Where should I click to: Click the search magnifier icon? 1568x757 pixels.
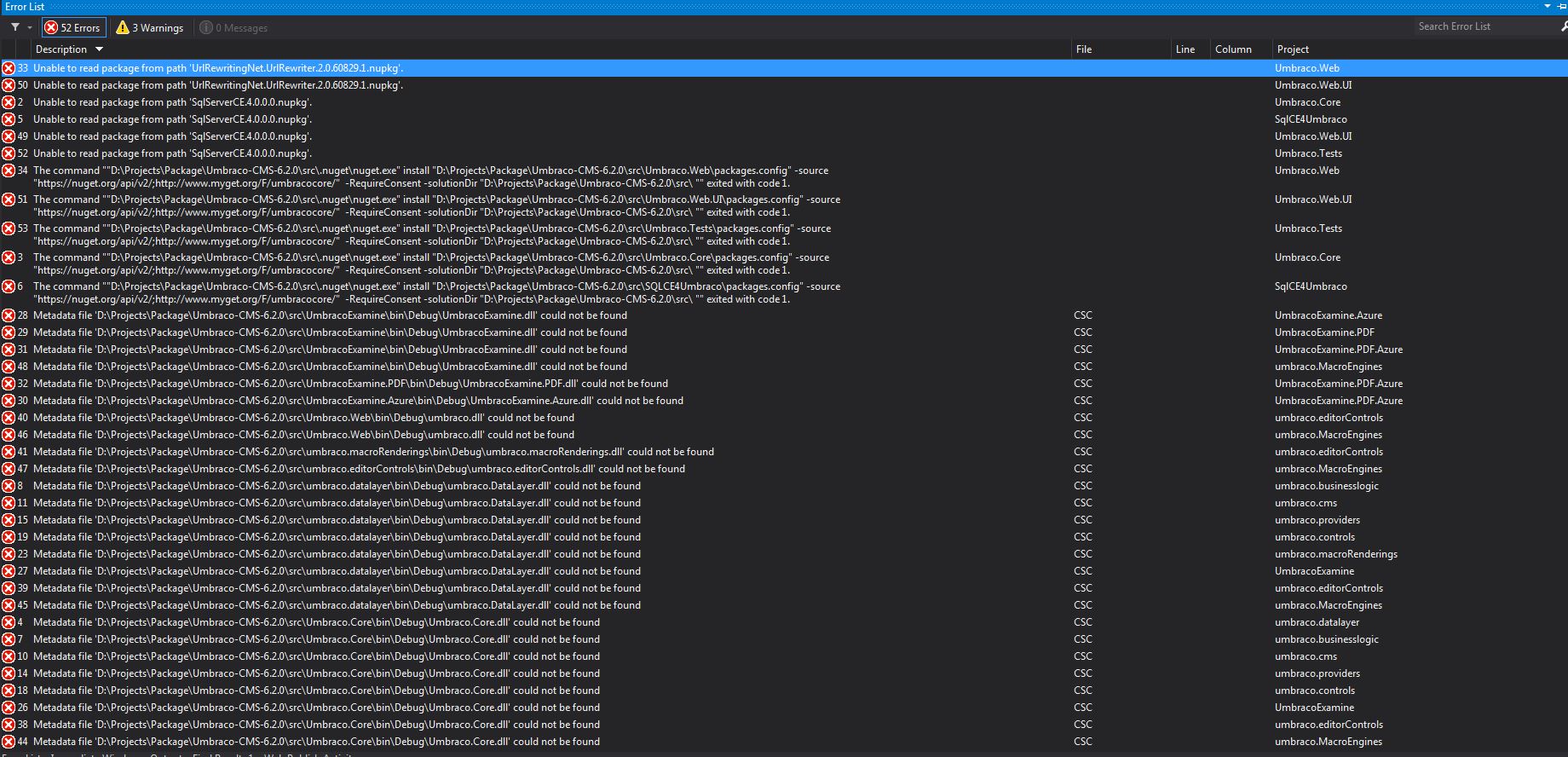[1564, 26]
